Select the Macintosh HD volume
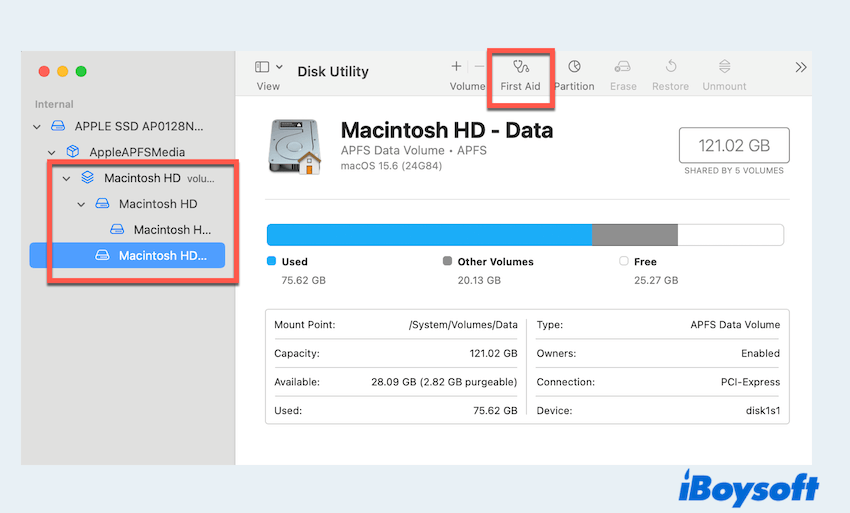The image size is (850, 513). click(158, 204)
